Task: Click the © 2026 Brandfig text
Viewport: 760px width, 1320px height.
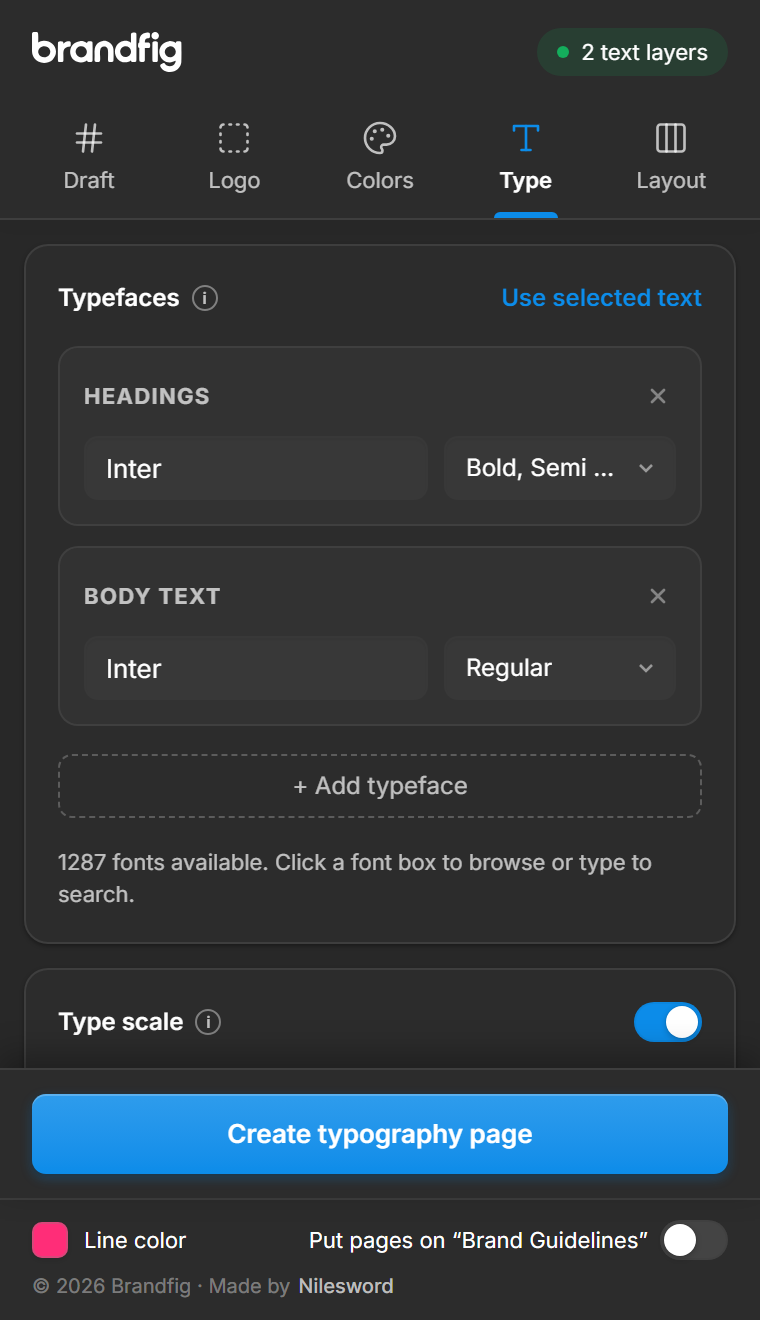Action: click(111, 1286)
